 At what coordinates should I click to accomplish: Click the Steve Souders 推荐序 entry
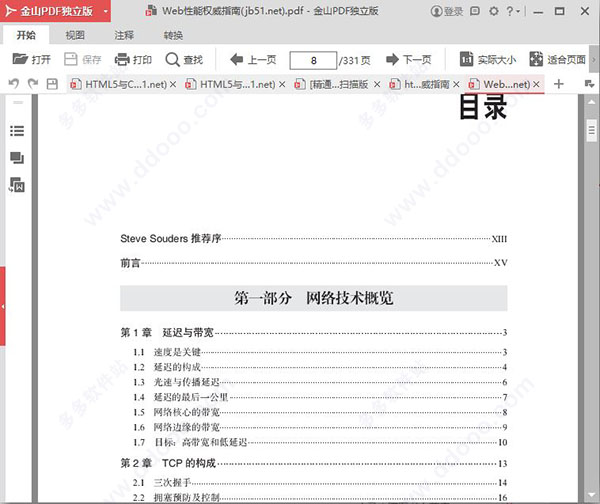[313, 239]
